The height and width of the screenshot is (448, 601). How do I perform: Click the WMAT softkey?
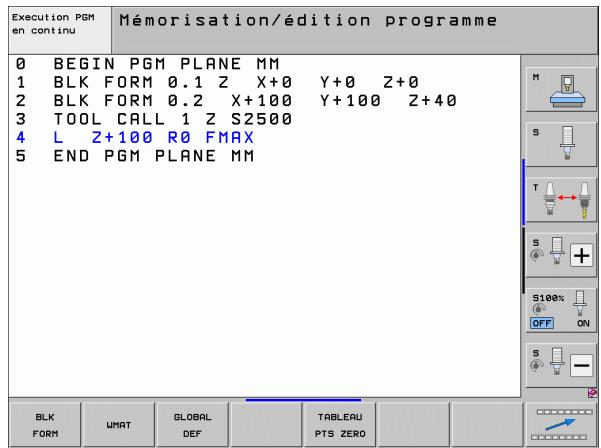pos(119,425)
